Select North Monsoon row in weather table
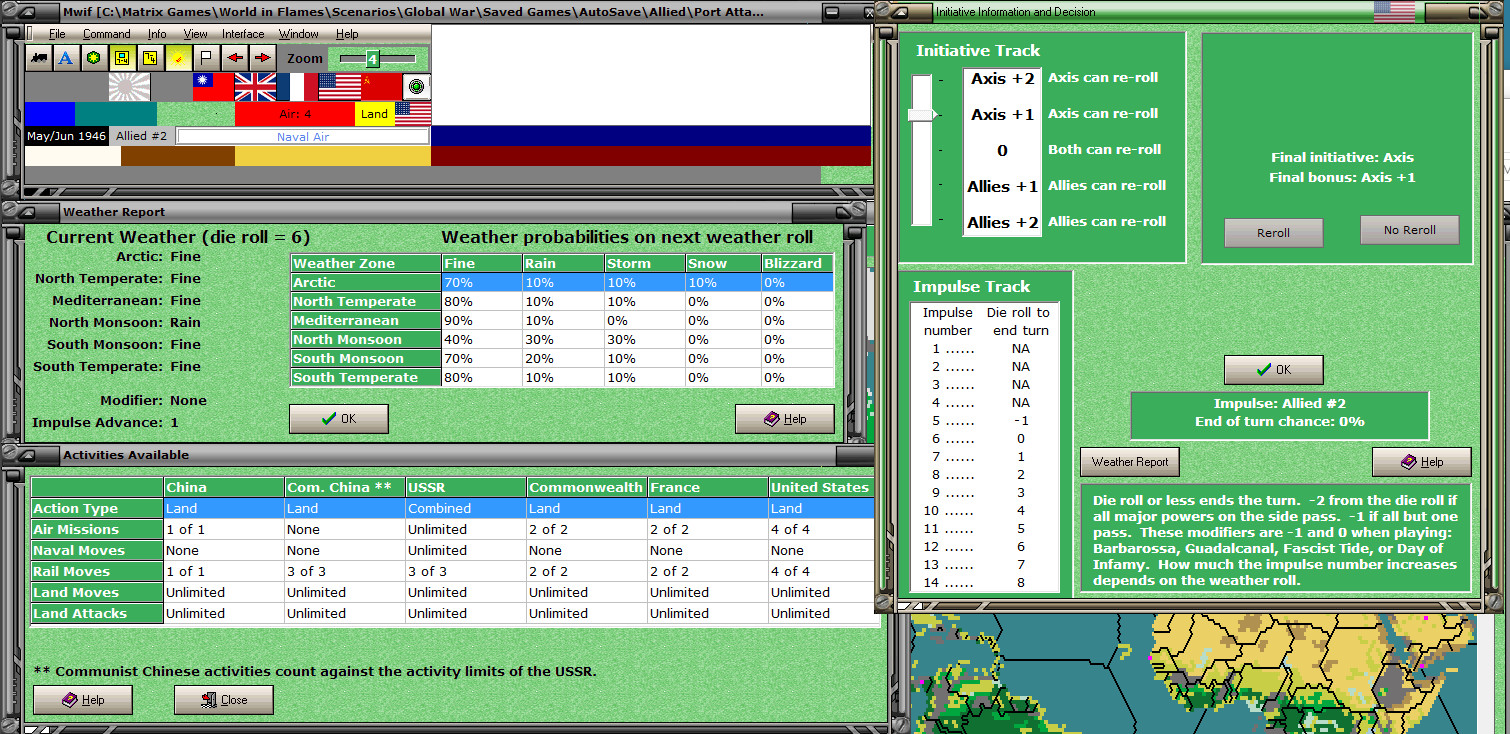This screenshot has height=734, width=1510. [x=563, y=340]
